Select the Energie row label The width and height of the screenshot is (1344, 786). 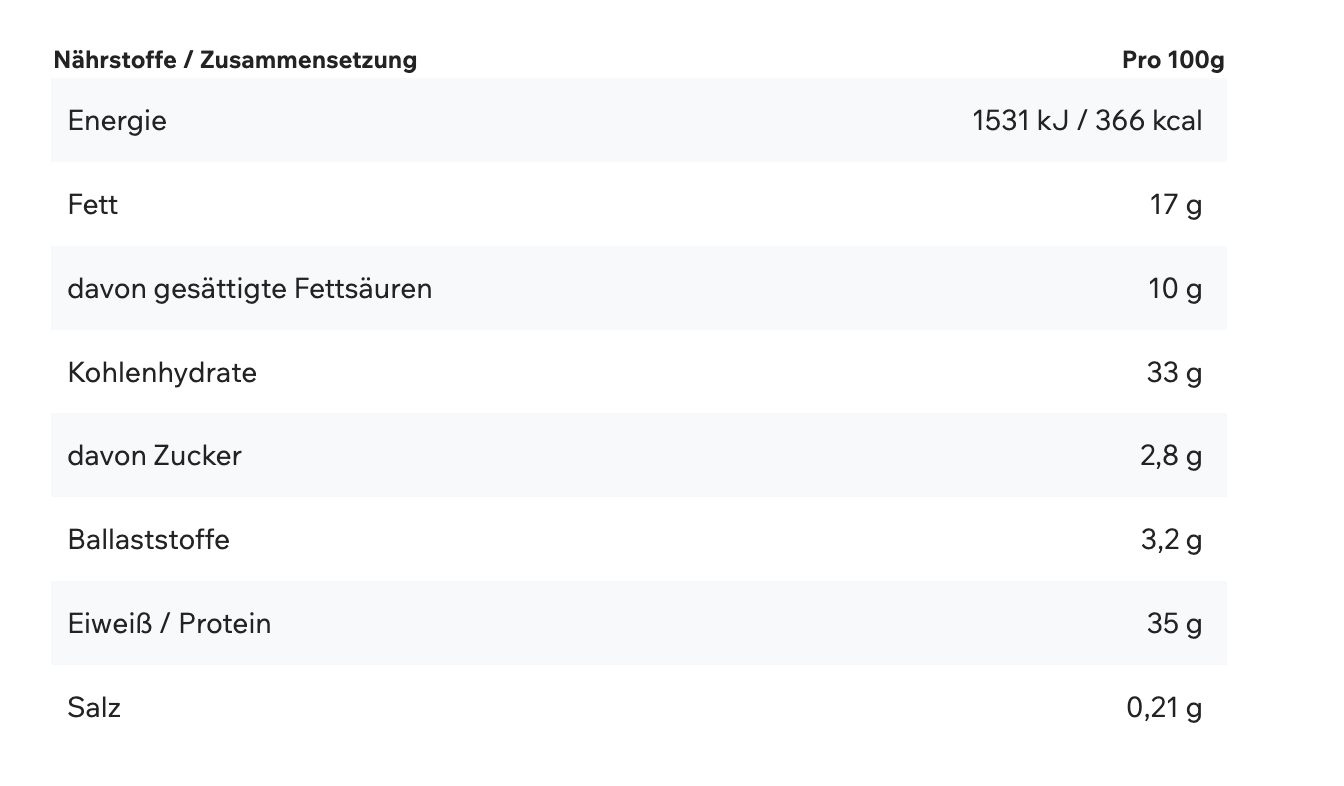[x=117, y=121]
